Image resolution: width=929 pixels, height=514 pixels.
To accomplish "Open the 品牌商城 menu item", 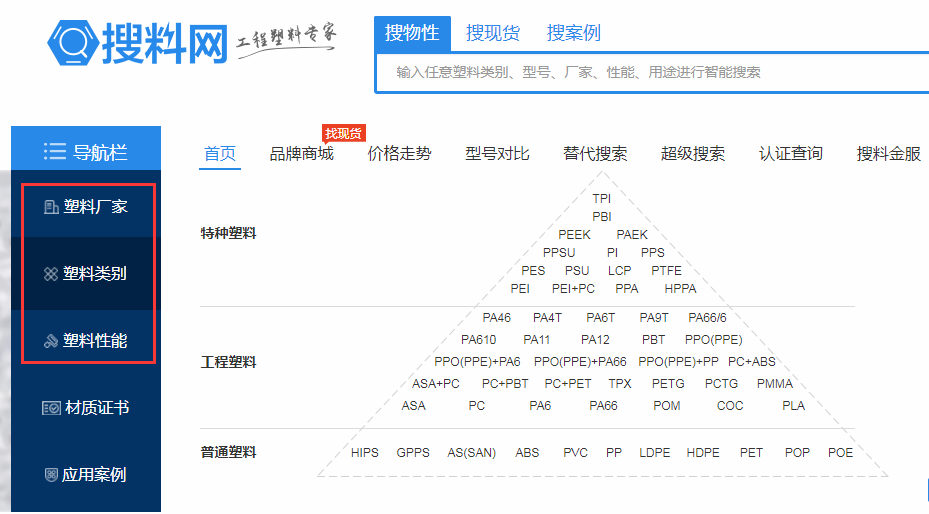I will coord(301,153).
